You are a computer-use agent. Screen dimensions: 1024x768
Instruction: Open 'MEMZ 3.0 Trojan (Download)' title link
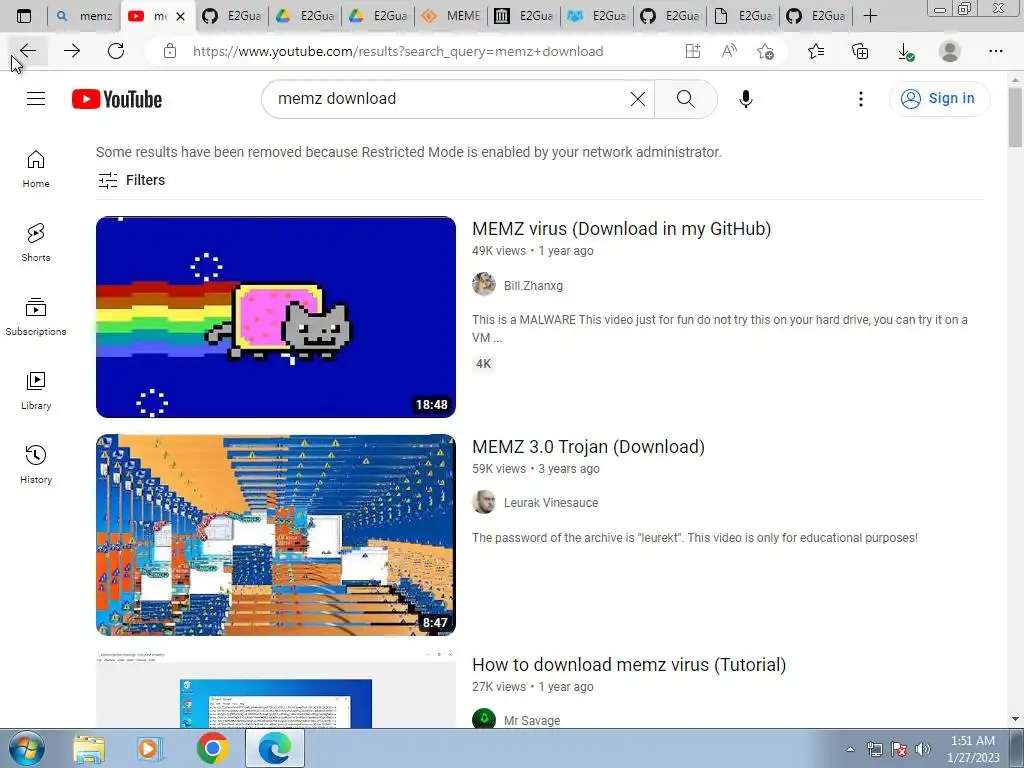coord(588,447)
